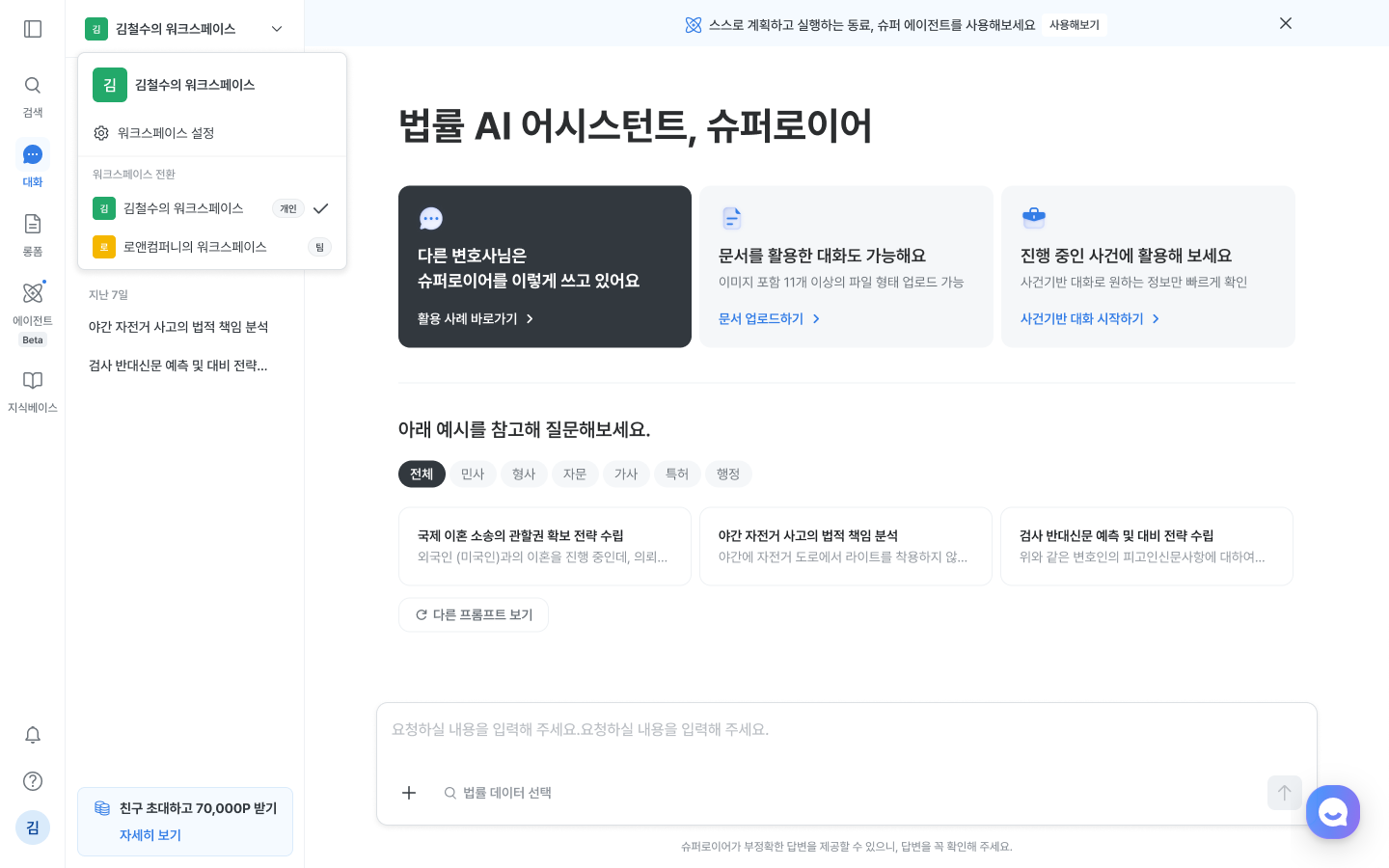The height and width of the screenshot is (868, 1389).
Task: Click the workspace settings gear icon
Action: coord(101,133)
